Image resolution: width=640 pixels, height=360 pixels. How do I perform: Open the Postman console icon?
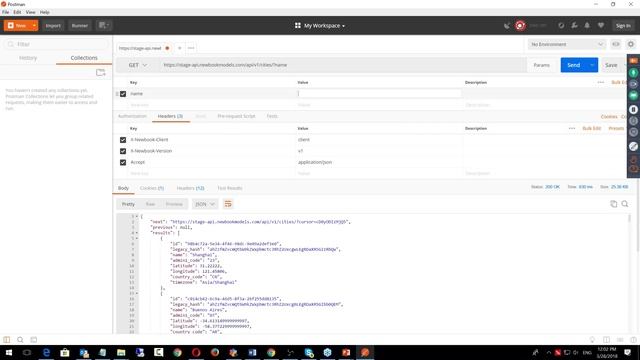coord(34,340)
